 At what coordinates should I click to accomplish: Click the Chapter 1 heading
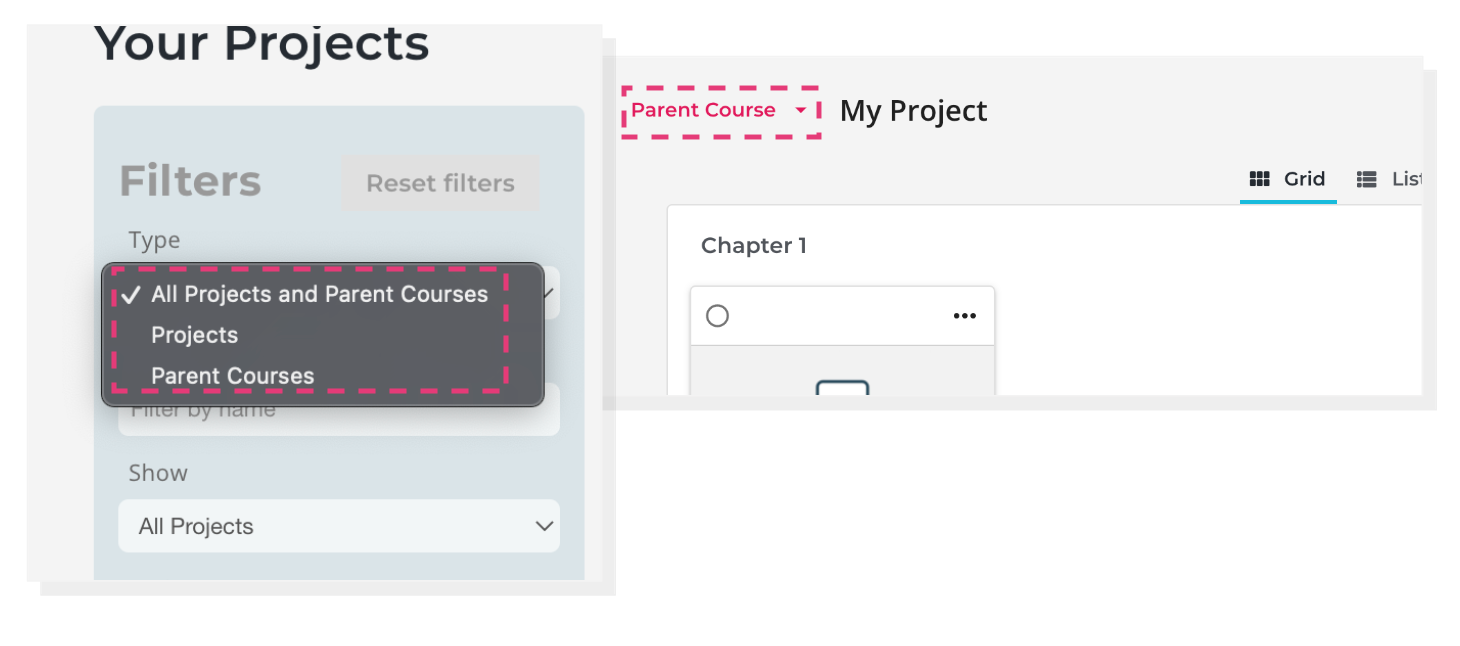(x=754, y=245)
